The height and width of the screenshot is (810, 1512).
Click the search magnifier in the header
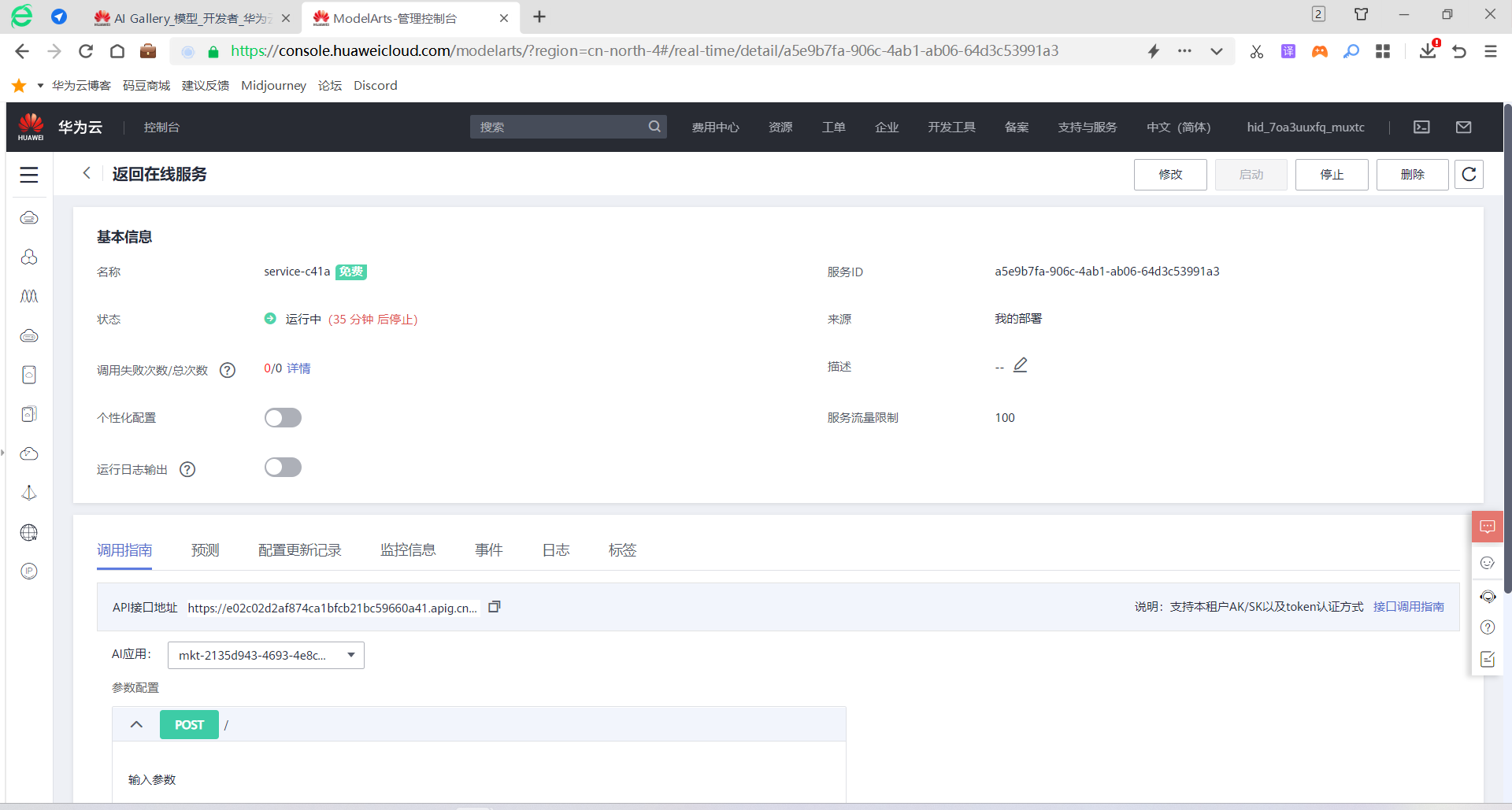coord(654,127)
